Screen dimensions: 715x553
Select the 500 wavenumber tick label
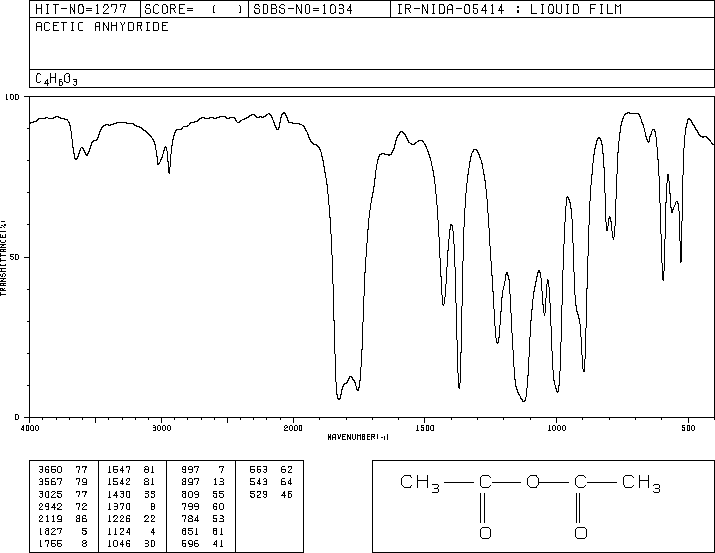(x=687, y=427)
